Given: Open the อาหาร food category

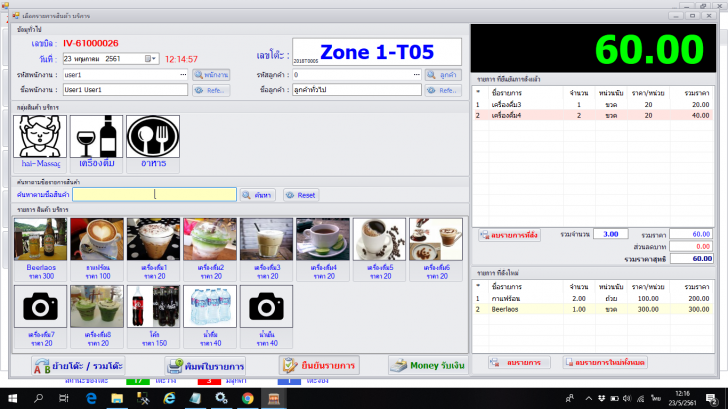Looking at the screenshot, I should pos(153,143).
